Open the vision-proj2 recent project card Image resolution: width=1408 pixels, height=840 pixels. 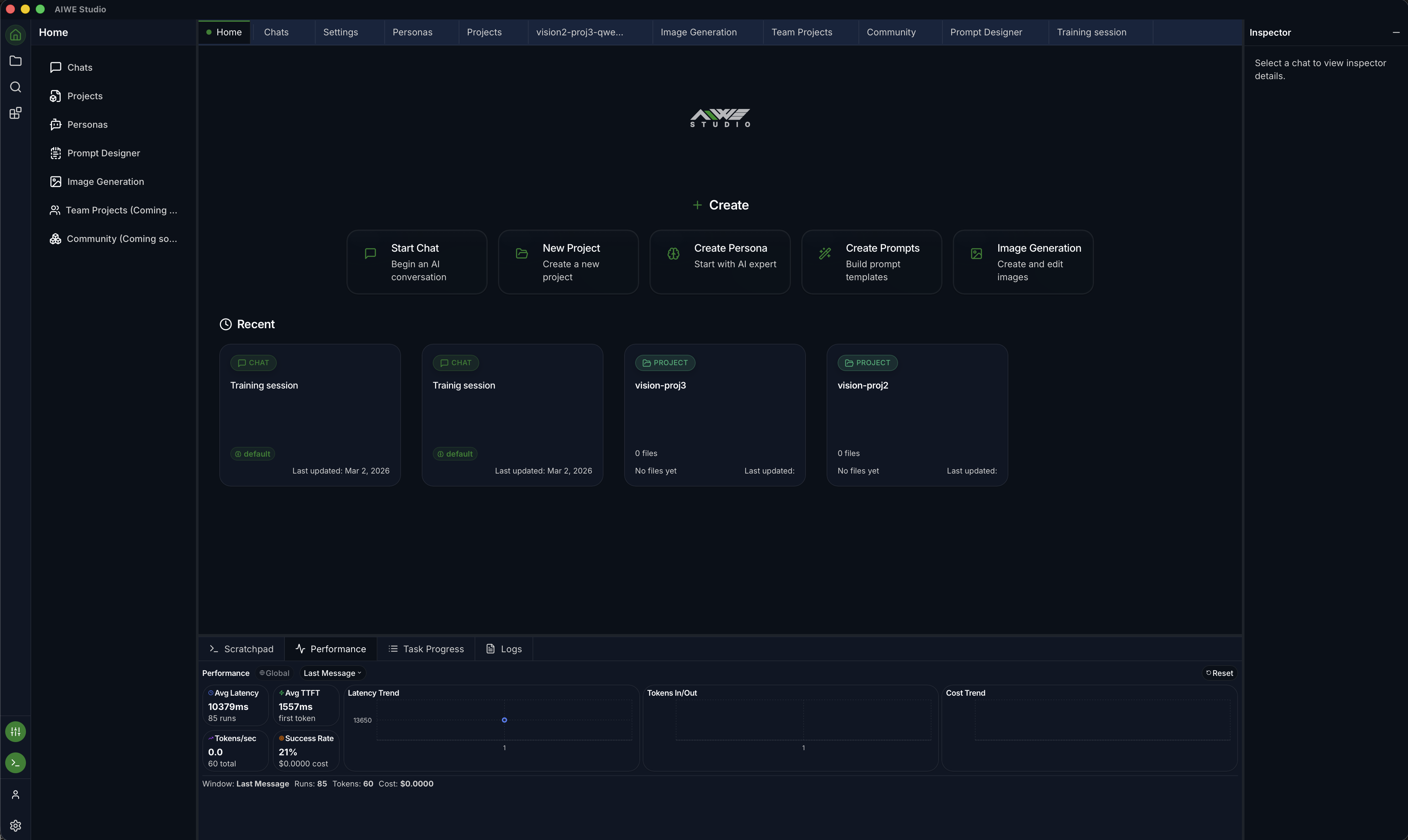pyautogui.click(x=917, y=415)
